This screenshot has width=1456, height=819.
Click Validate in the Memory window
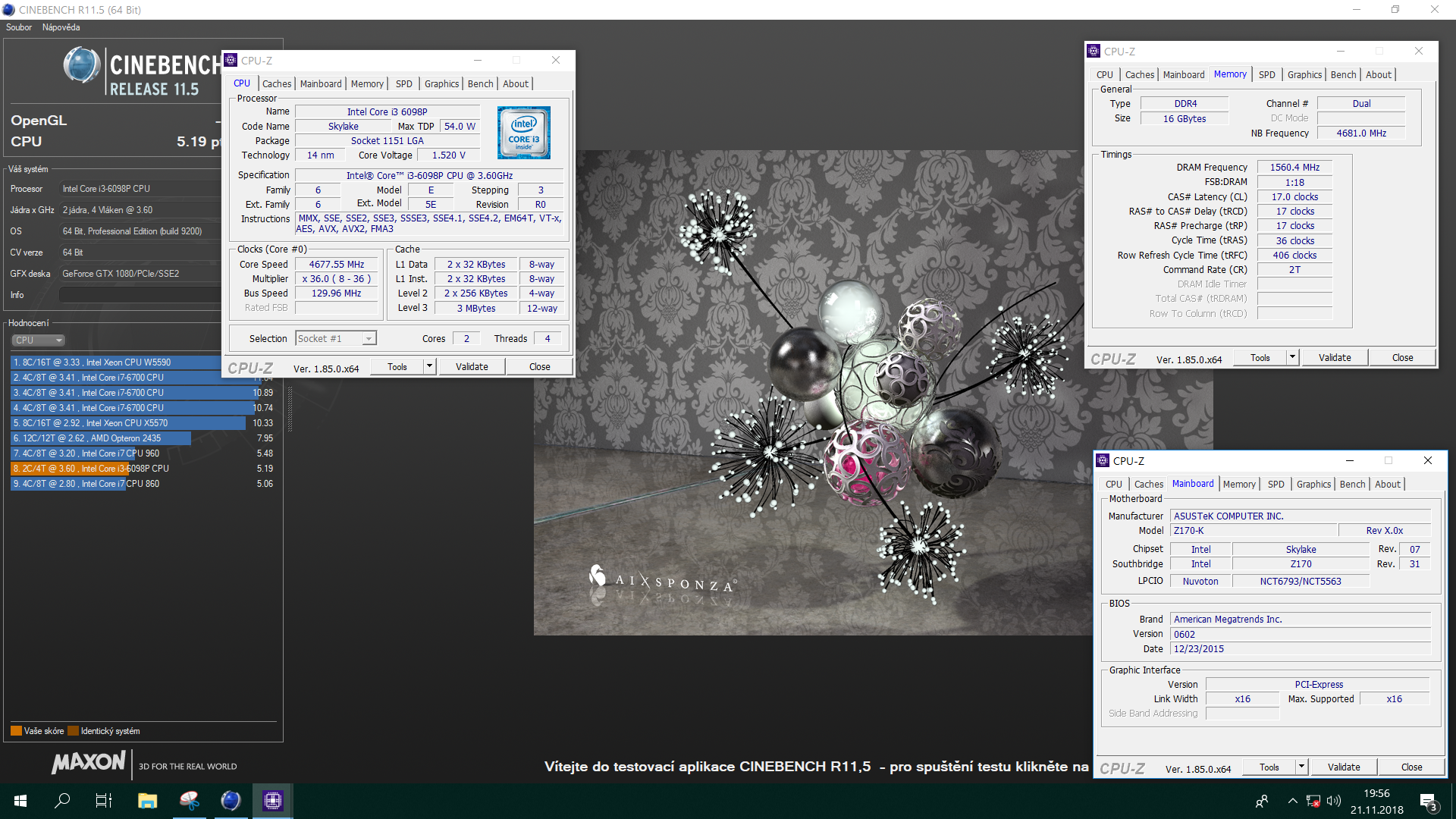1335,357
